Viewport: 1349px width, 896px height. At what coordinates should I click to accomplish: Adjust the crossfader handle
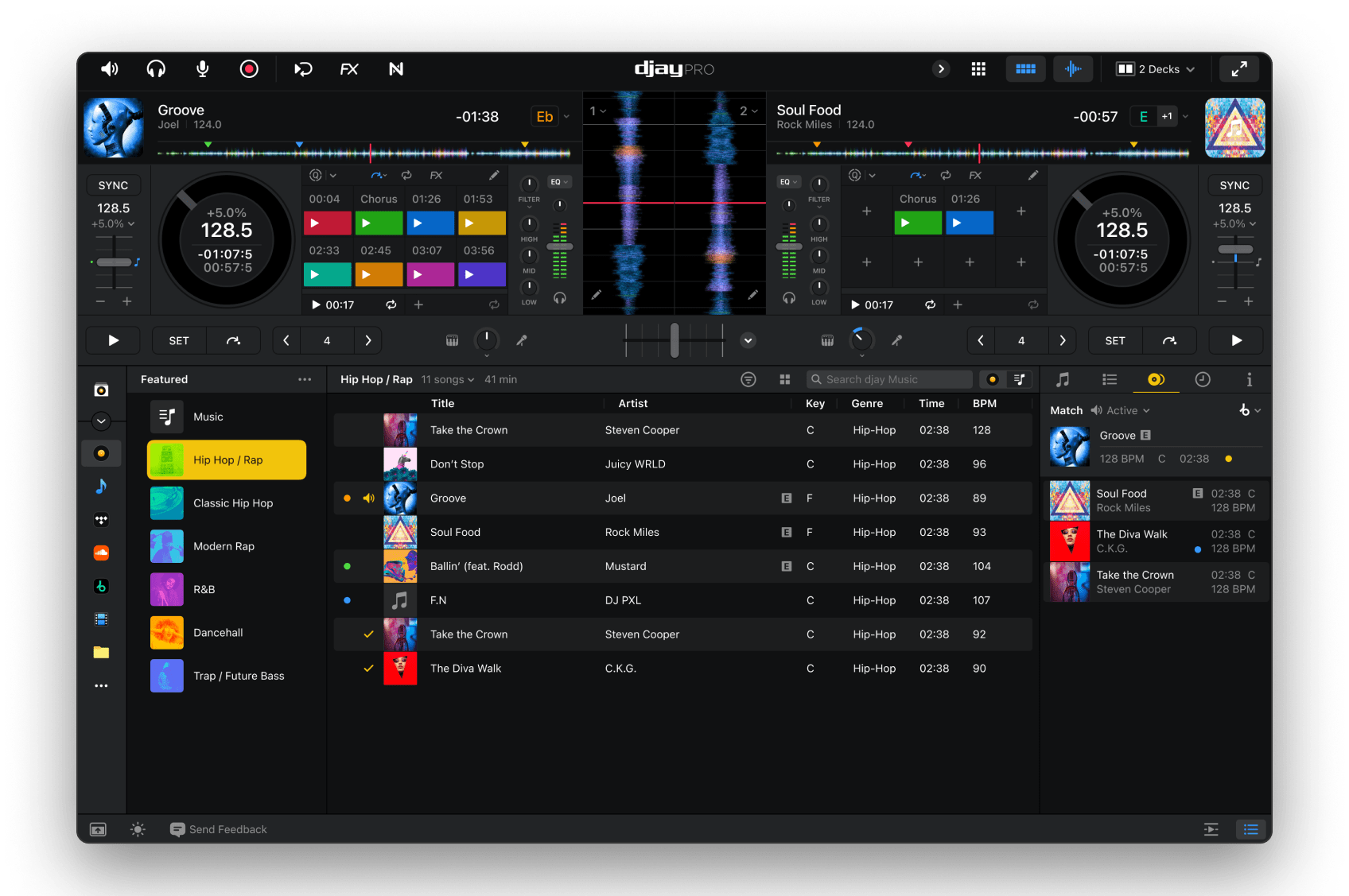point(674,340)
